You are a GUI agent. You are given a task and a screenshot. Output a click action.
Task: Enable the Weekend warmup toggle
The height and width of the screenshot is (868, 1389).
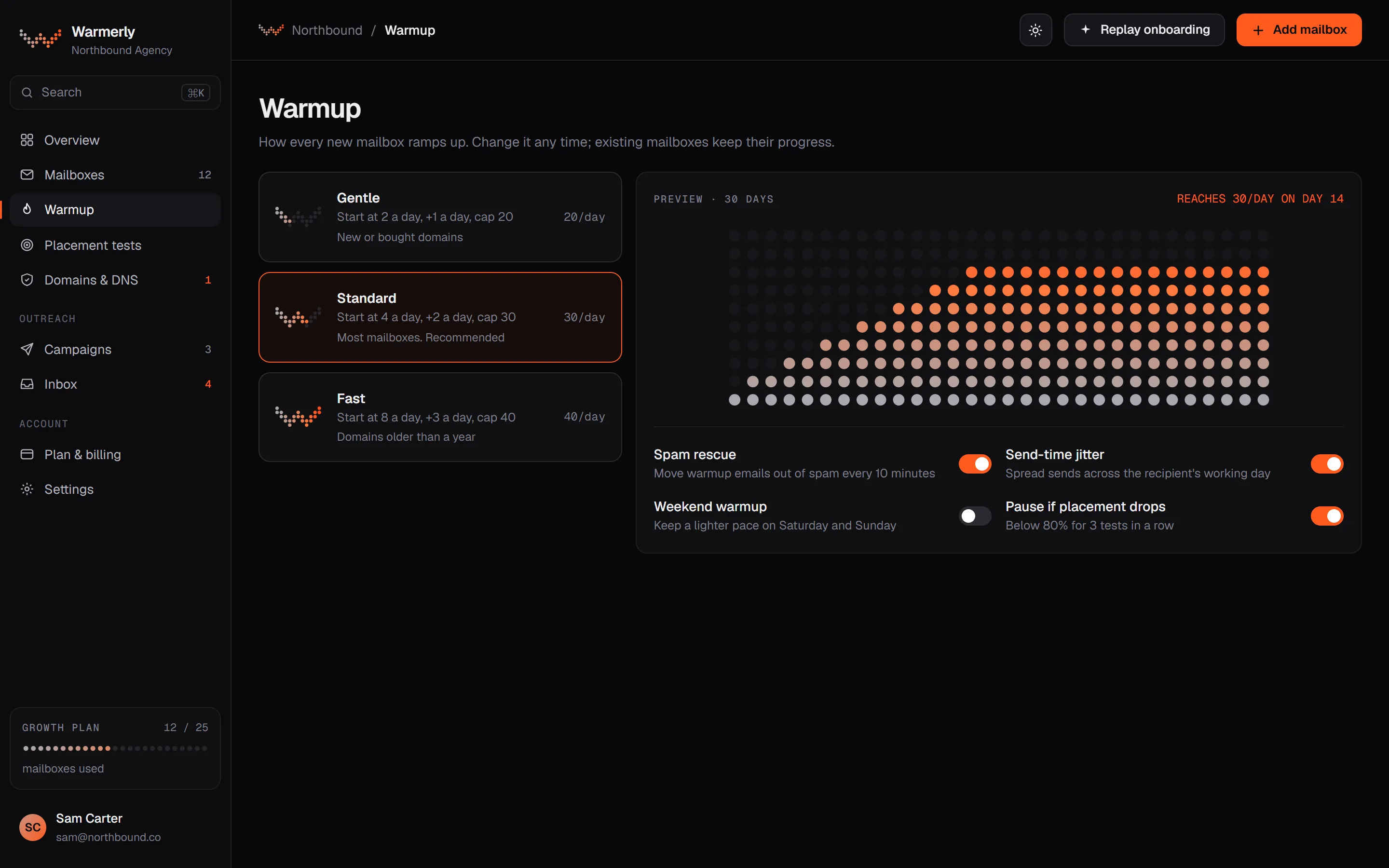tap(975, 516)
